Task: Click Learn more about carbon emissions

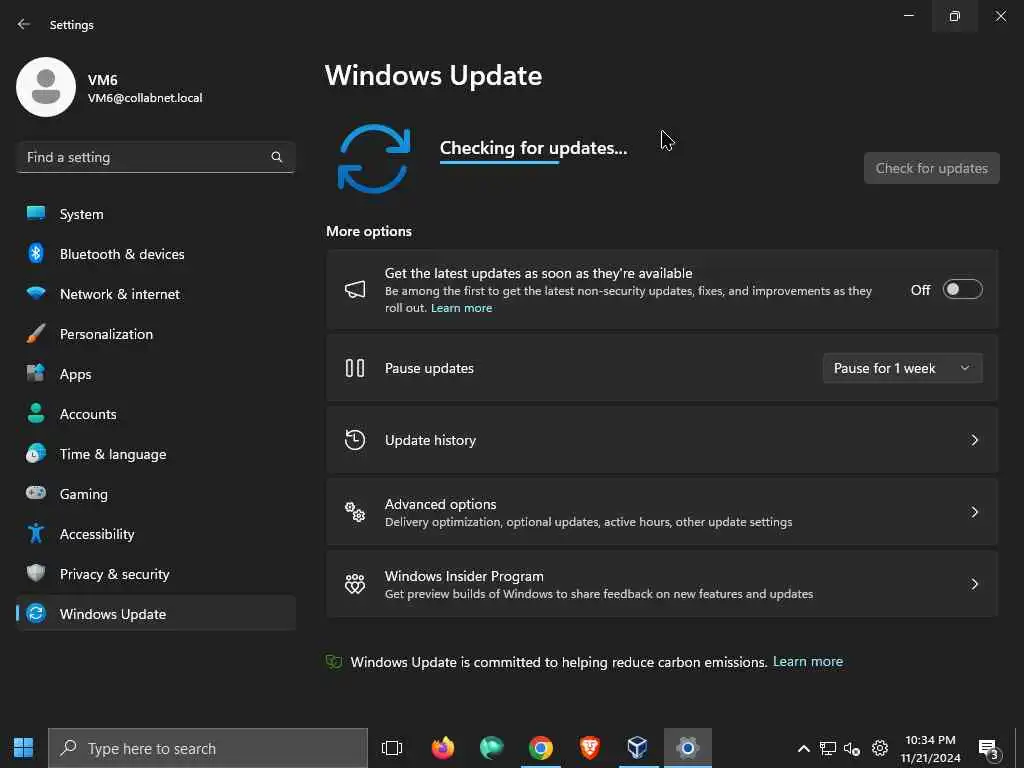Action: pyautogui.click(x=808, y=662)
